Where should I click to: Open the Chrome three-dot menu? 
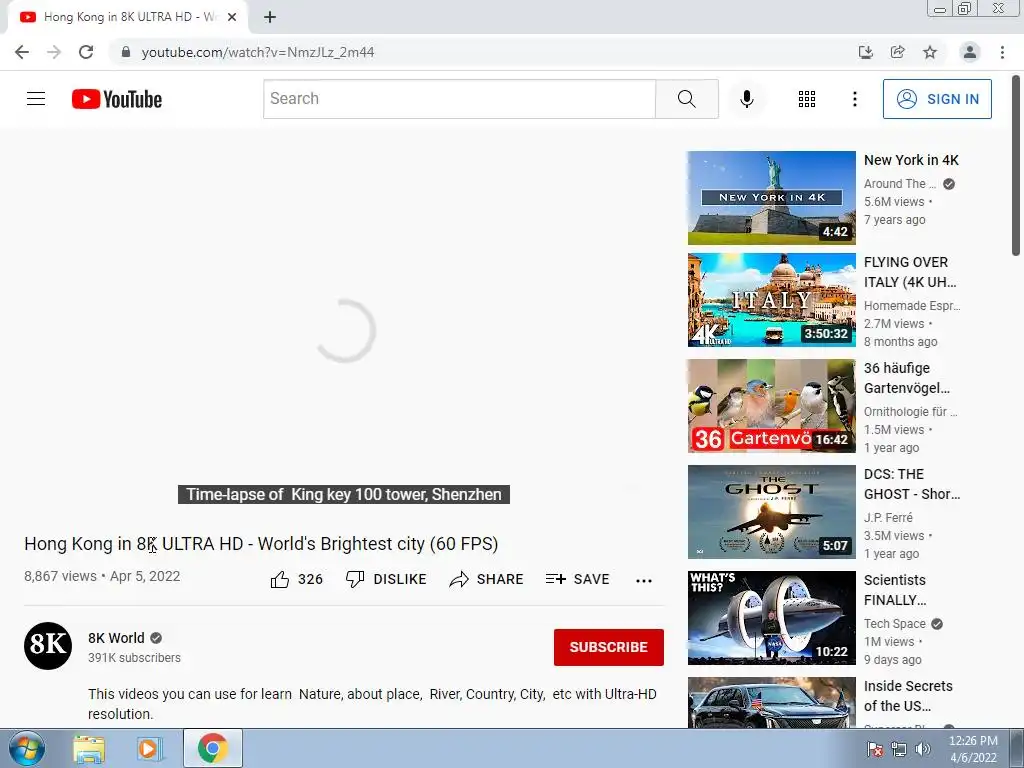(x=1002, y=52)
